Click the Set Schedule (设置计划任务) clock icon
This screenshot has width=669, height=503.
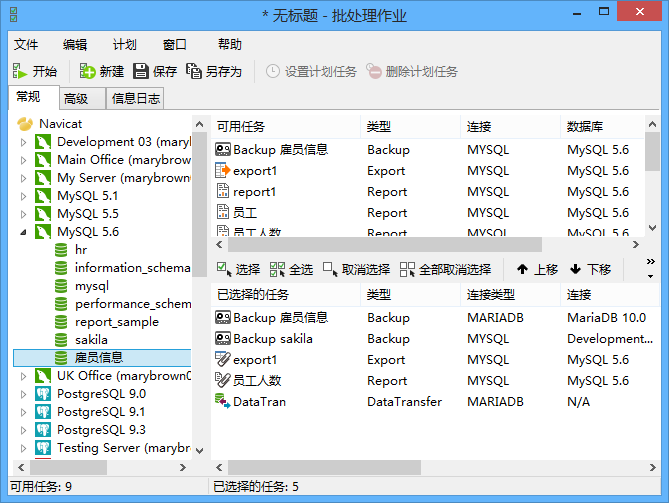click(x=273, y=71)
